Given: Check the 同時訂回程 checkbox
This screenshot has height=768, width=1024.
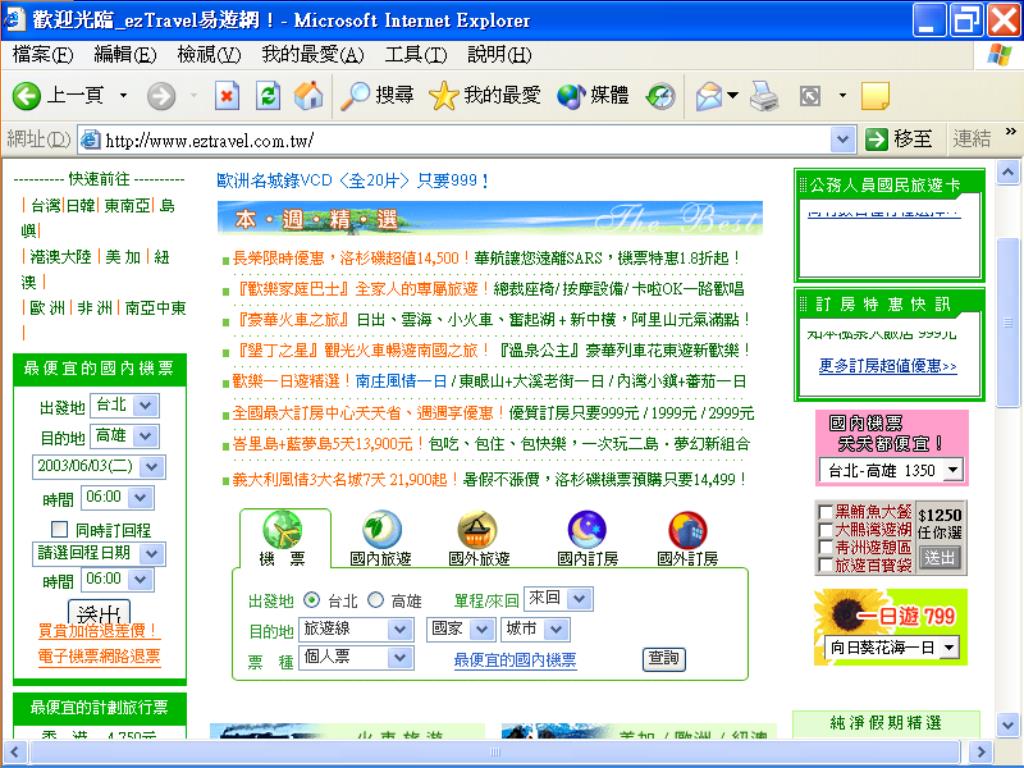Looking at the screenshot, I should point(59,528).
